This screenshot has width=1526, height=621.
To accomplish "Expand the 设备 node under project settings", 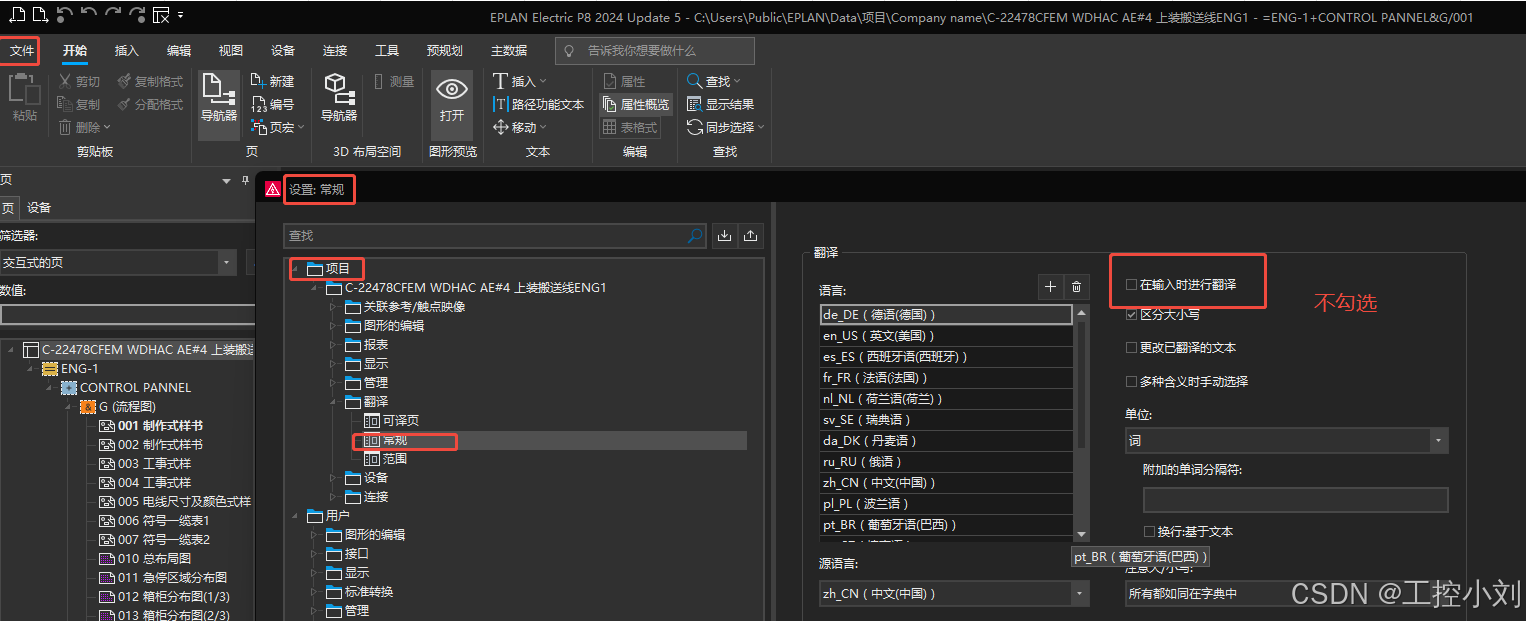I will (334, 478).
